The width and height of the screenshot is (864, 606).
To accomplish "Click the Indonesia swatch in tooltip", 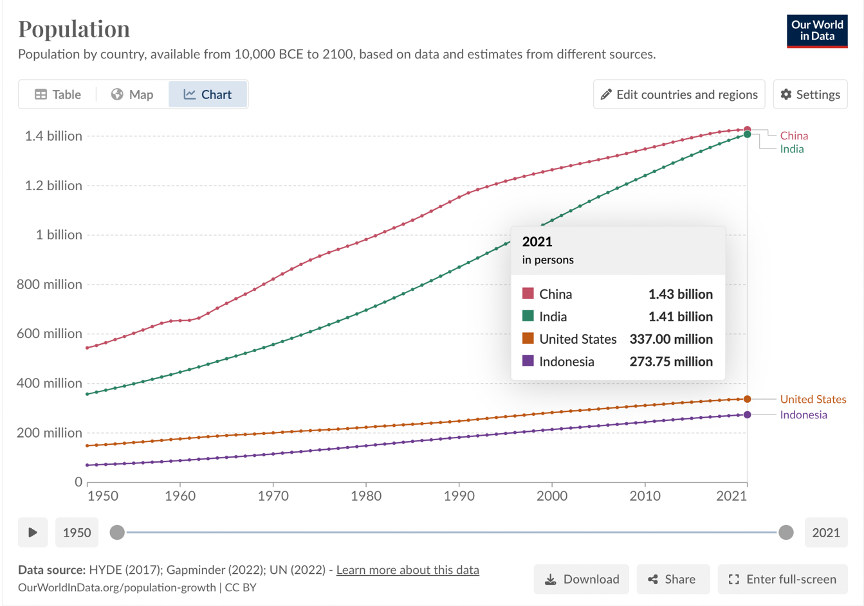I will [x=528, y=361].
